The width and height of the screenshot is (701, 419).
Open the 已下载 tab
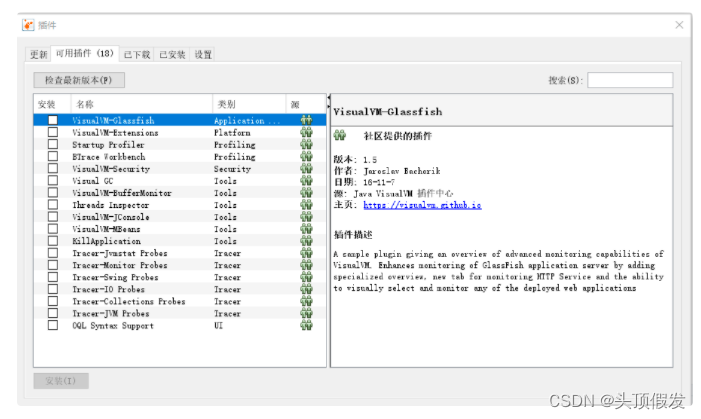137,55
